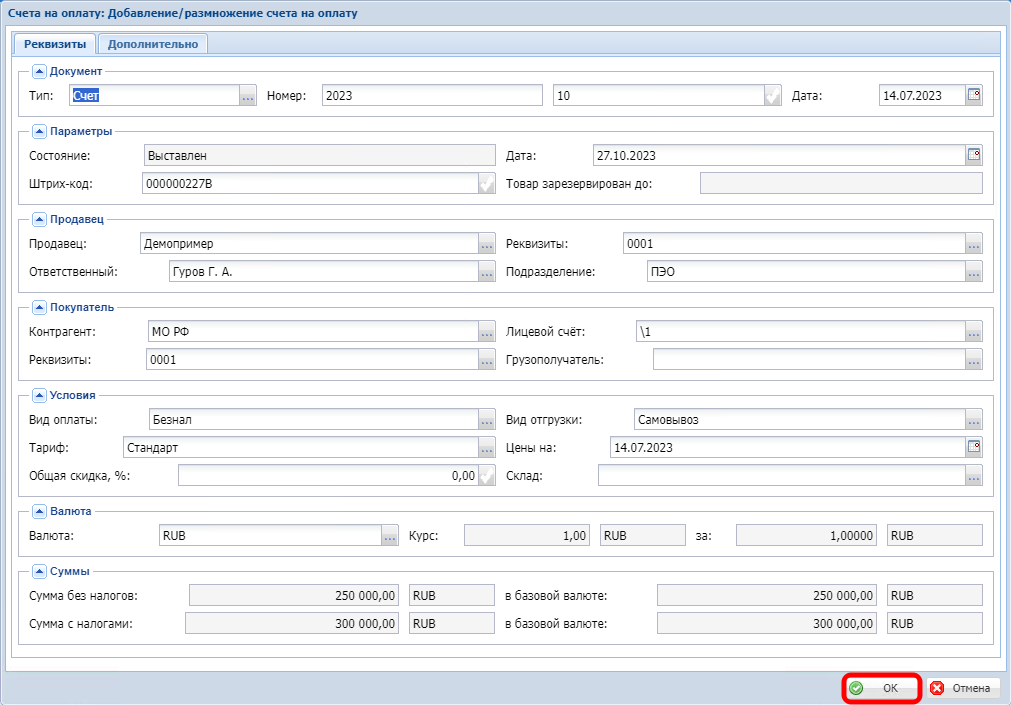Open calendar for Параметры Дата 27.10.2023
This screenshot has height=705, width=1011.
pyautogui.click(x=973, y=155)
